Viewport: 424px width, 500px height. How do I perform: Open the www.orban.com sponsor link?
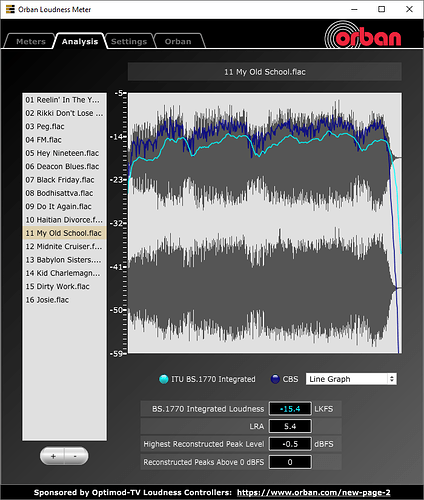(313, 492)
